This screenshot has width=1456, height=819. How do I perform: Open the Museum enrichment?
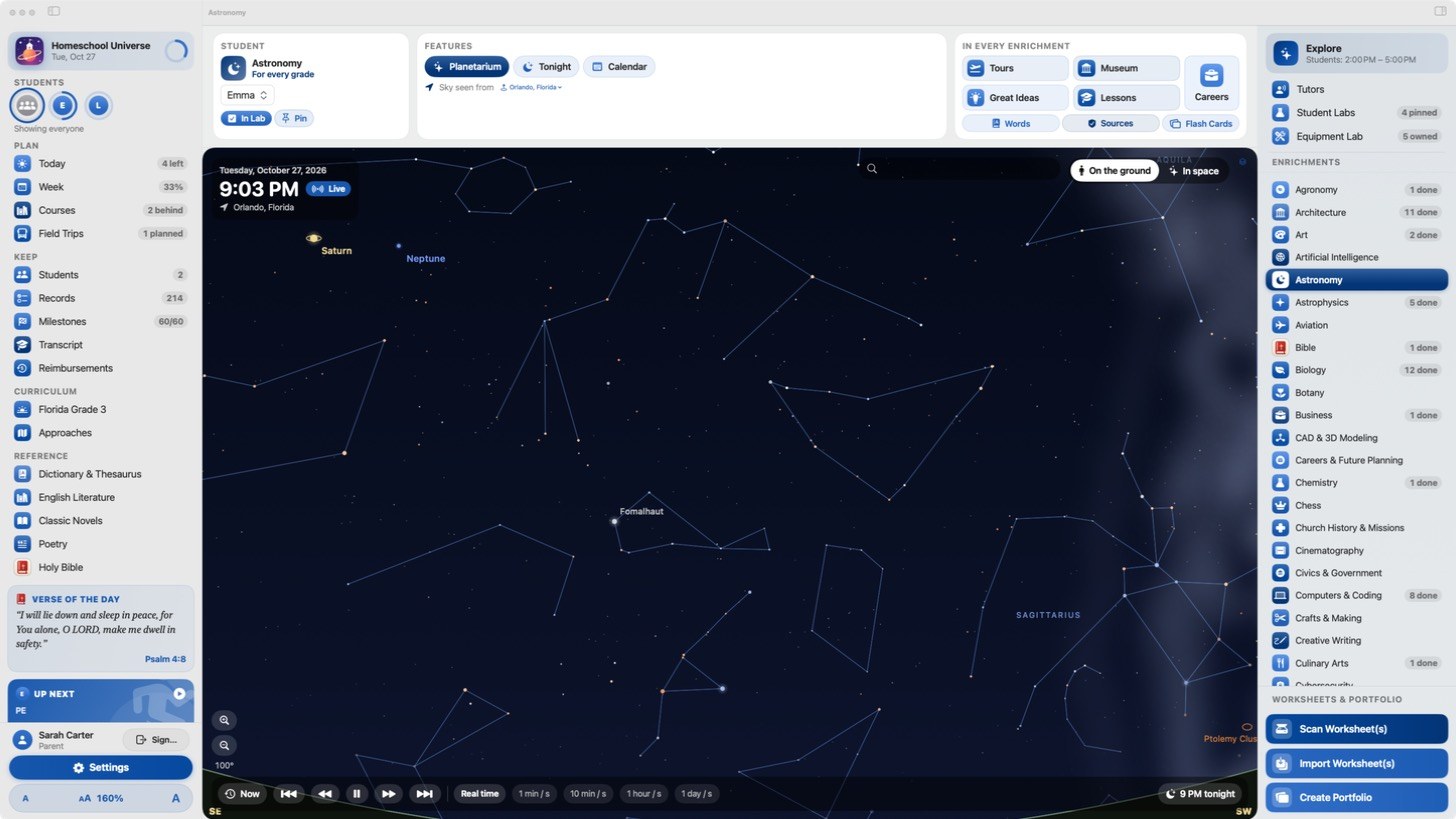[1126, 68]
